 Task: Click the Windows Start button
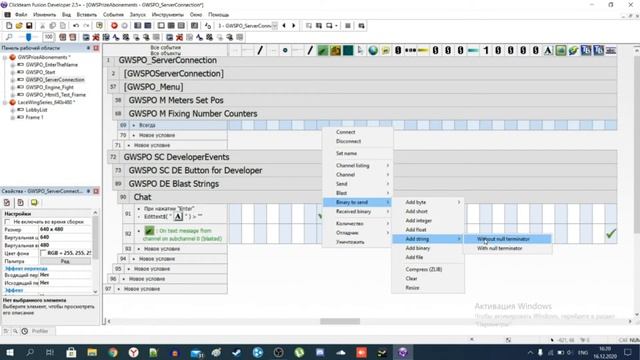click(x=9, y=352)
